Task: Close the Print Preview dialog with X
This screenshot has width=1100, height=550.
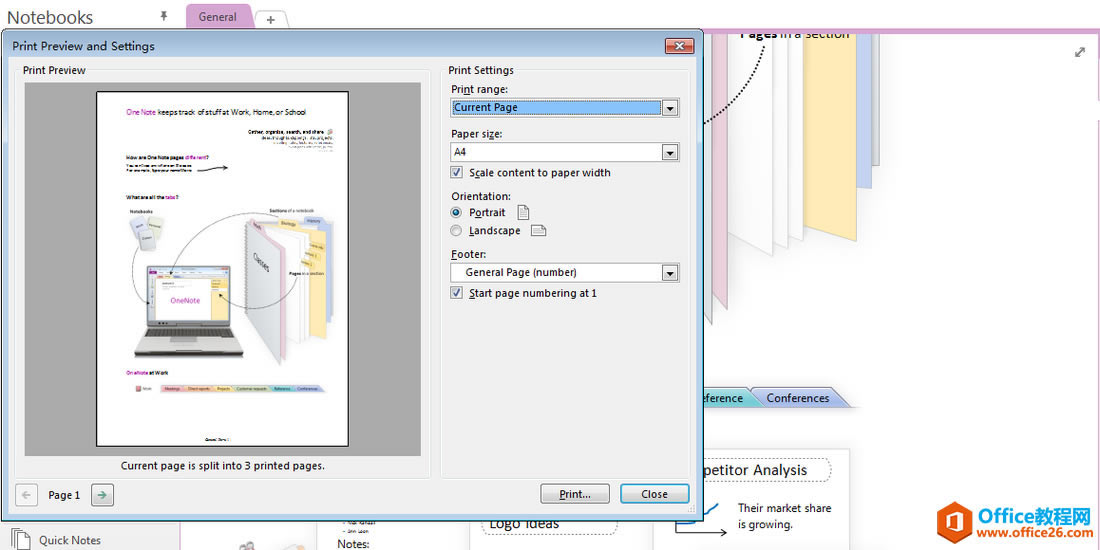Action: (679, 46)
